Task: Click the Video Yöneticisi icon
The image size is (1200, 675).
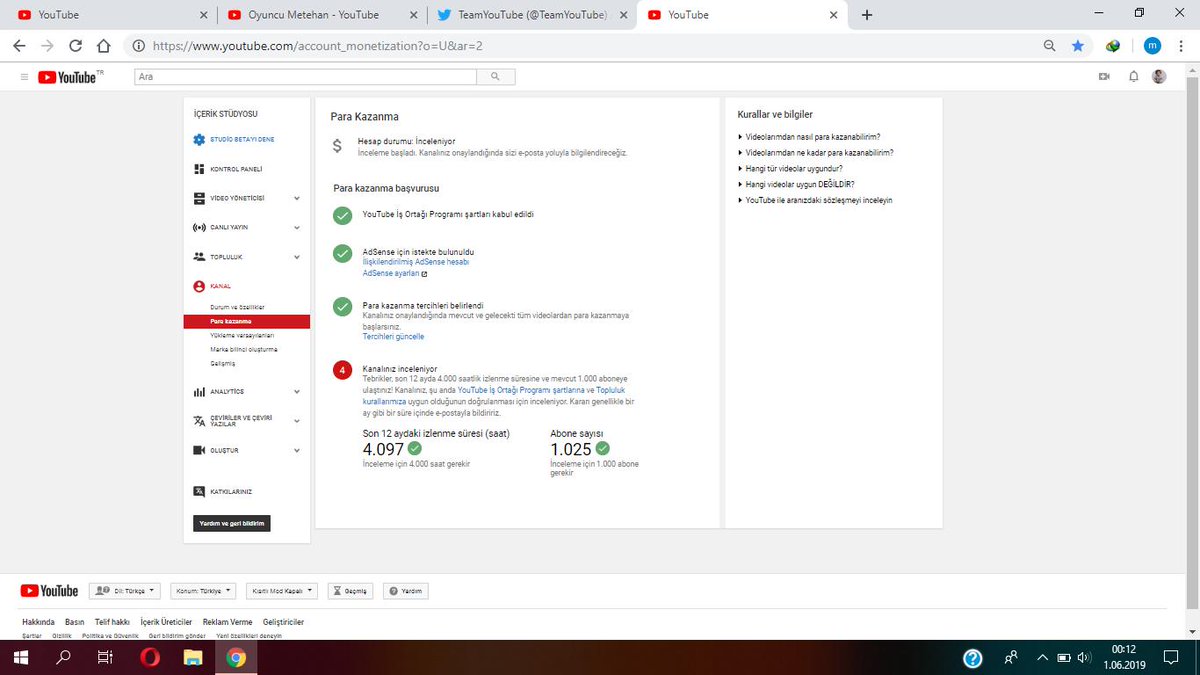Action: coord(199,198)
